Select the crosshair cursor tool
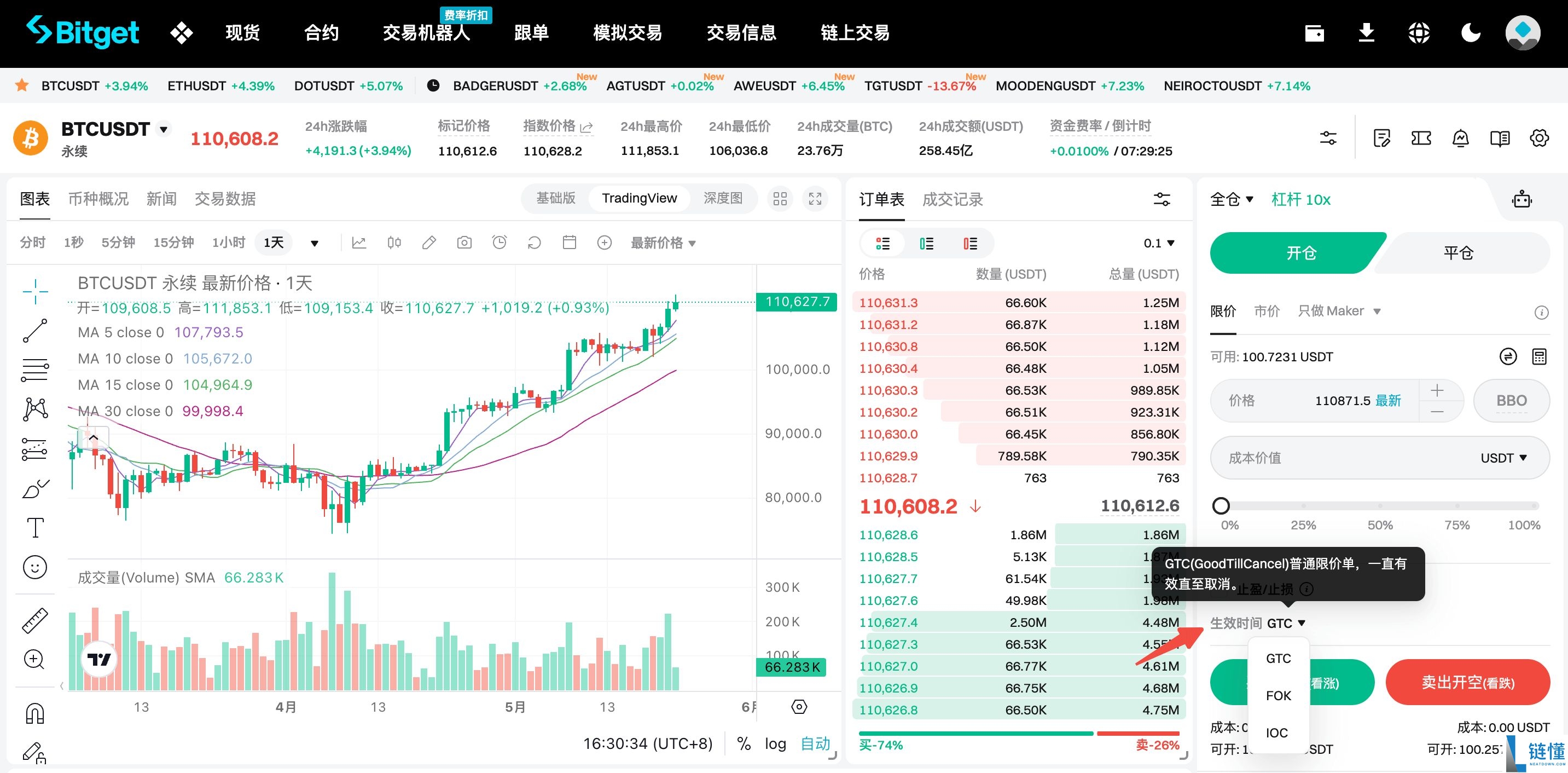Image resolution: width=1568 pixels, height=773 pixels. (x=36, y=291)
